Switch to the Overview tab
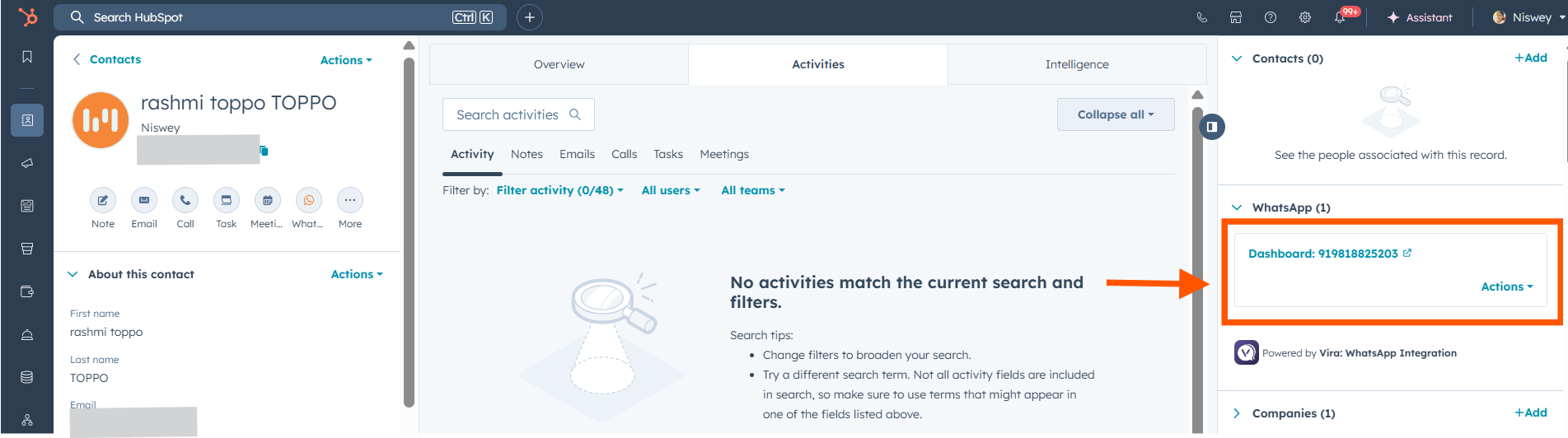The width and height of the screenshot is (1568, 438). tap(559, 64)
